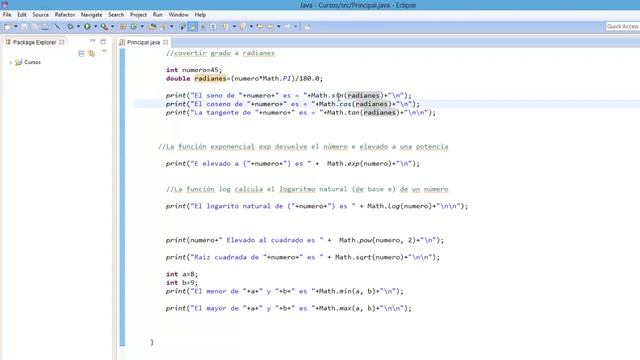The width and height of the screenshot is (640, 360).
Task: Maximize the Package Explorer panel
Action: pos(103,42)
